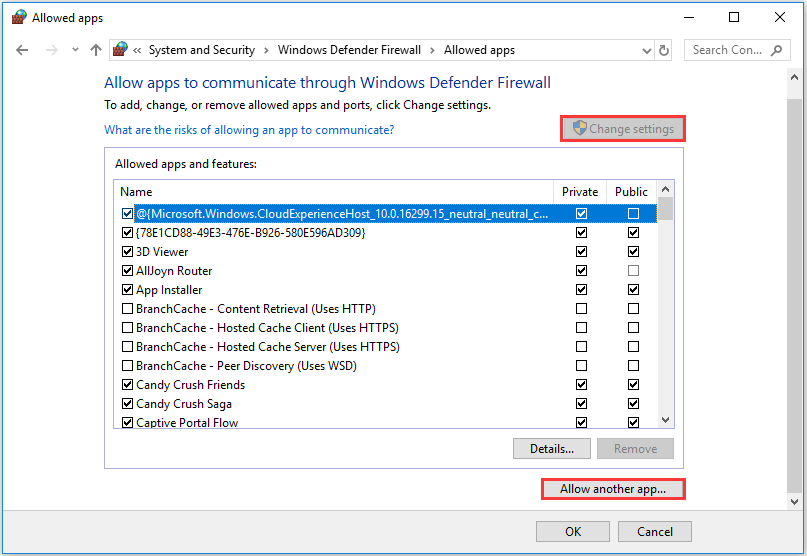Click the Private column header
The image size is (807, 556).
click(580, 192)
